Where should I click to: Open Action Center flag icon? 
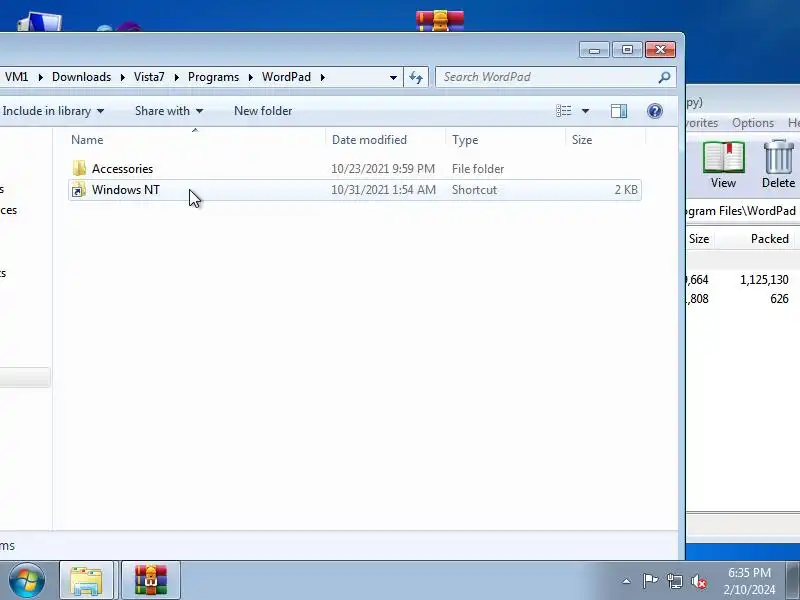click(x=650, y=581)
